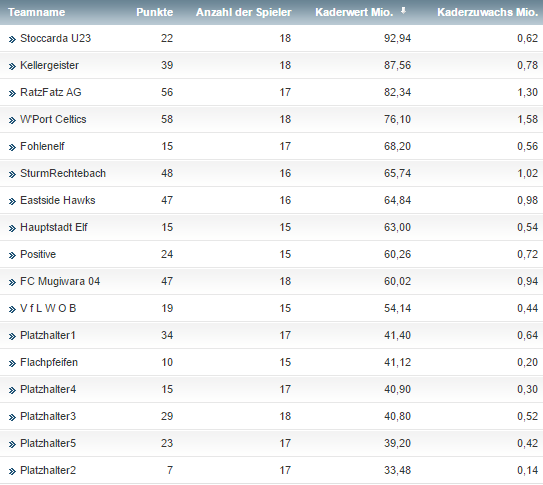Click the Platzhalter1 team name
The image size is (543, 485).
[x=48, y=335]
